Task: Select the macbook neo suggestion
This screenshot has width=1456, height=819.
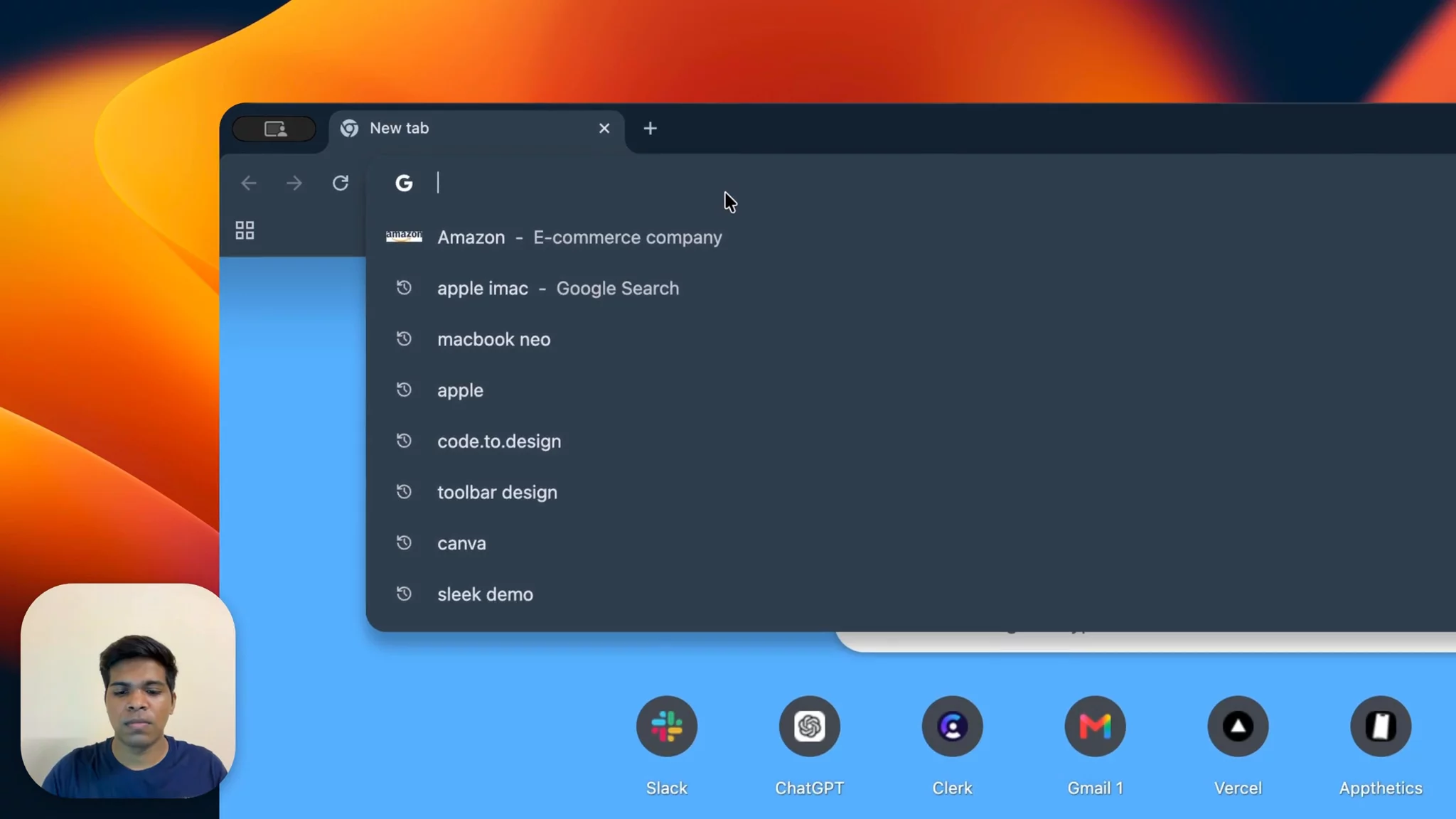Action: click(911, 340)
